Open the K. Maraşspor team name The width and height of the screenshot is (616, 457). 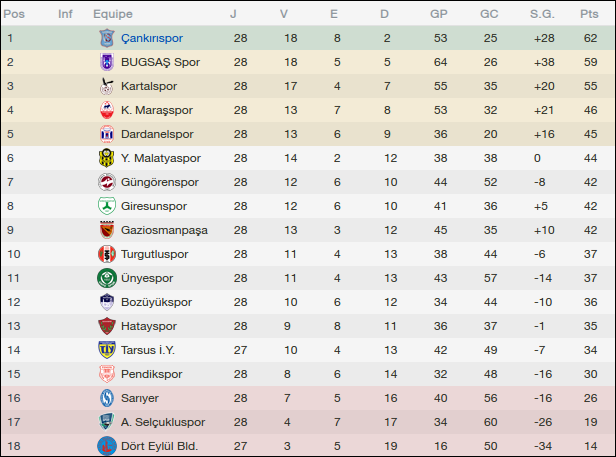tap(156, 110)
